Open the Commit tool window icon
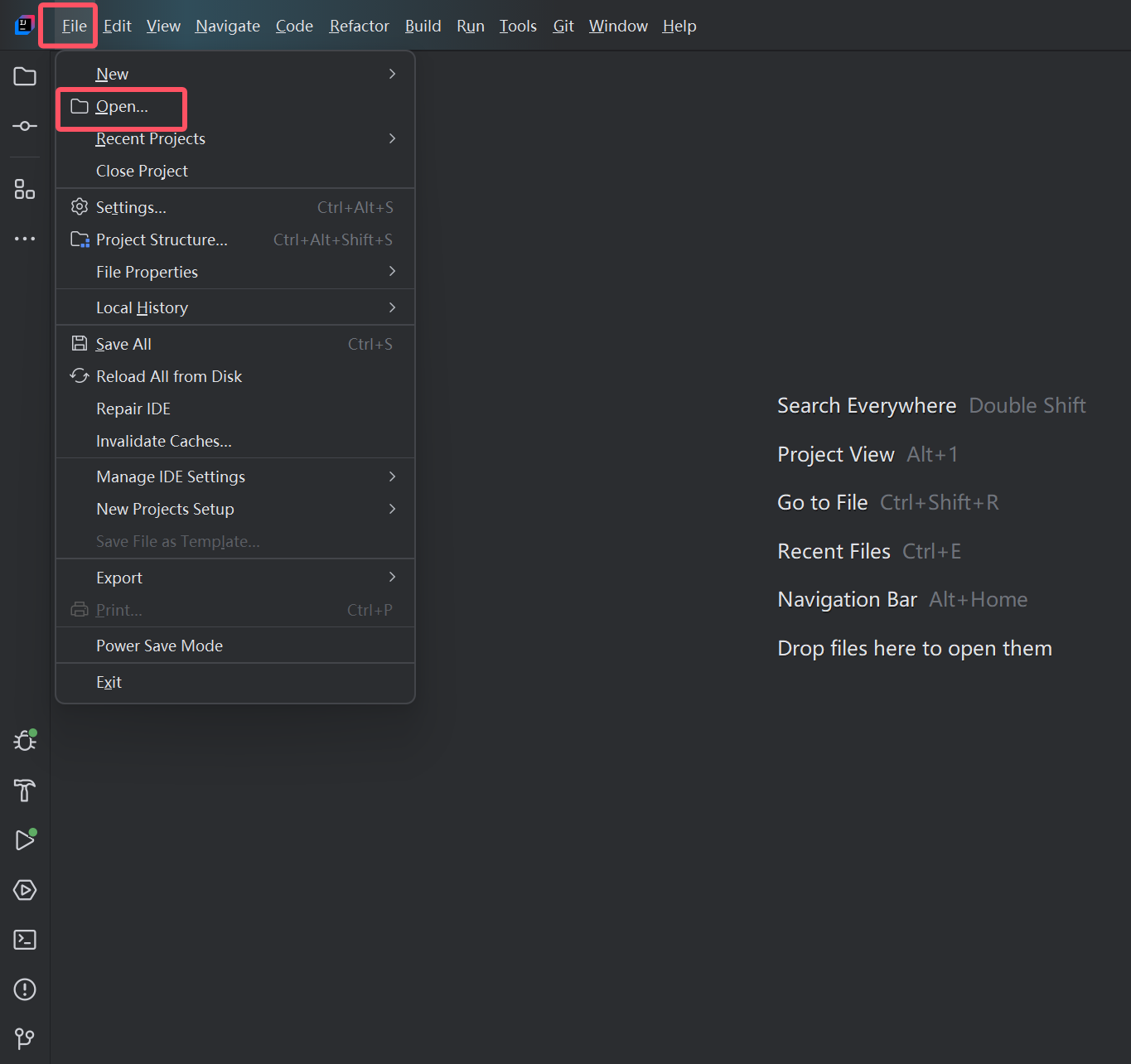 (x=25, y=126)
